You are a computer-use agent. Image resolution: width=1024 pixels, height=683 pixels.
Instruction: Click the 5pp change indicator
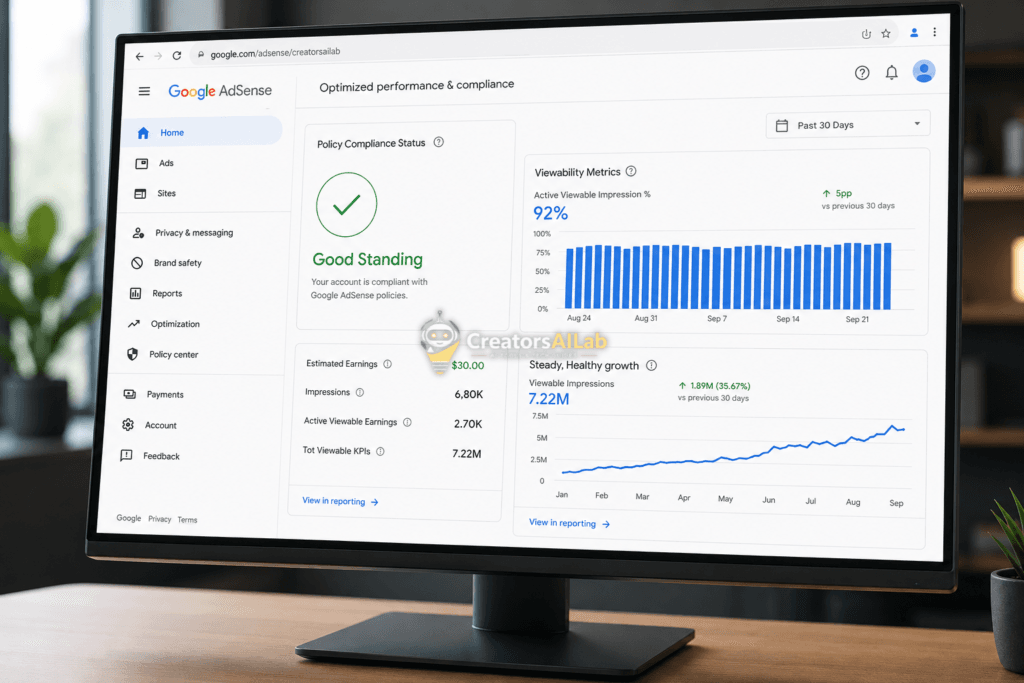[837, 193]
